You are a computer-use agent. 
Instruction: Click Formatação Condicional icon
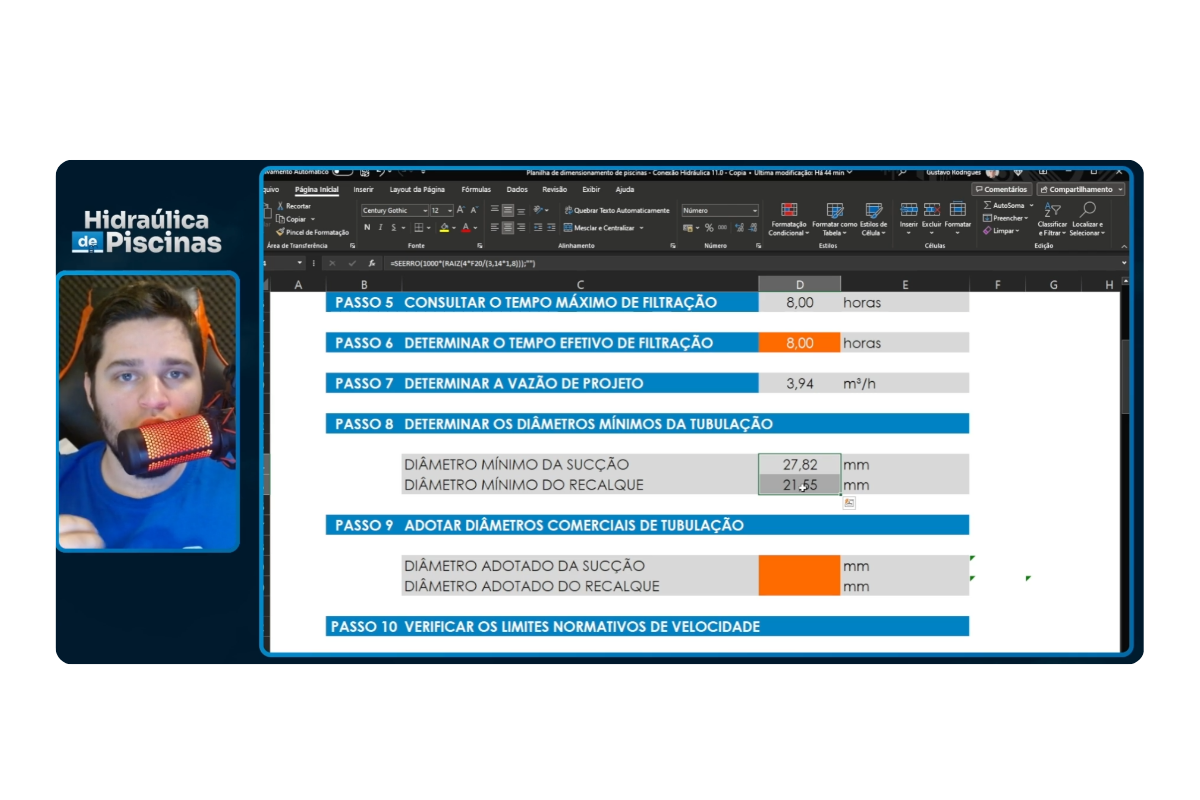789,210
